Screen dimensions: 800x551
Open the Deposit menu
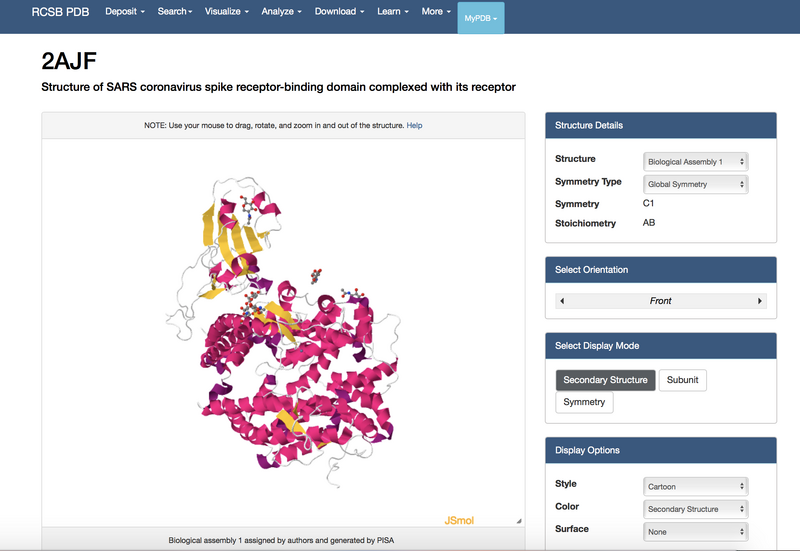[125, 12]
